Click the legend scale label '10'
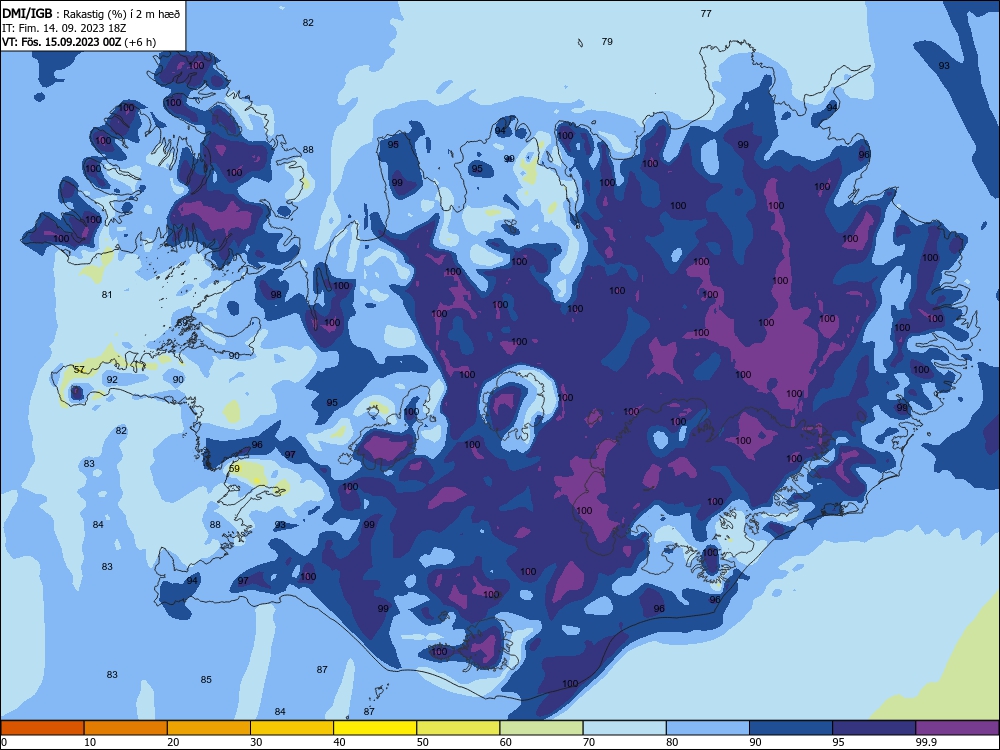The image size is (1000, 750). pos(90,742)
